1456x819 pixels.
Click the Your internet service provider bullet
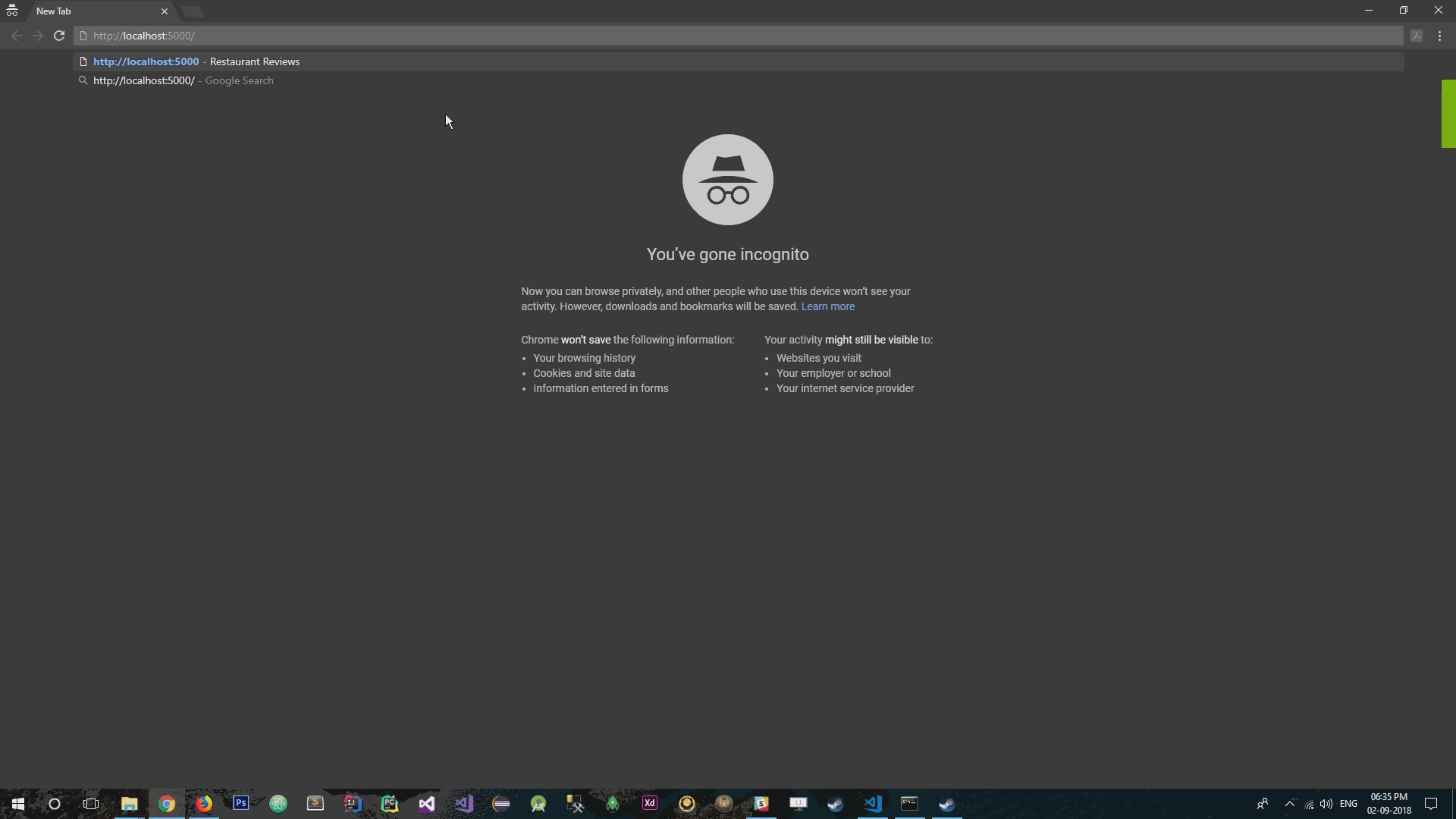point(846,388)
